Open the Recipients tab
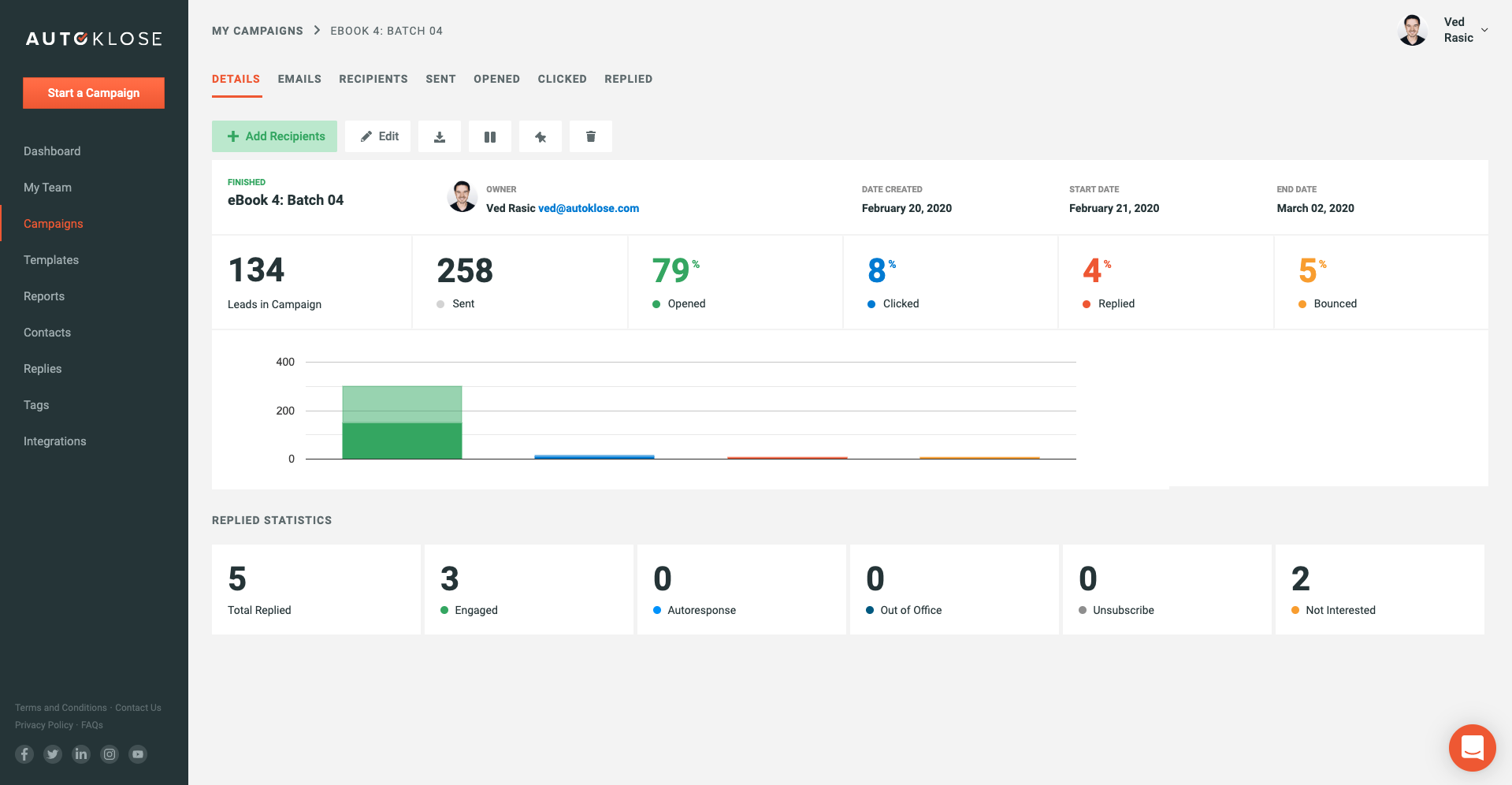 coord(373,79)
